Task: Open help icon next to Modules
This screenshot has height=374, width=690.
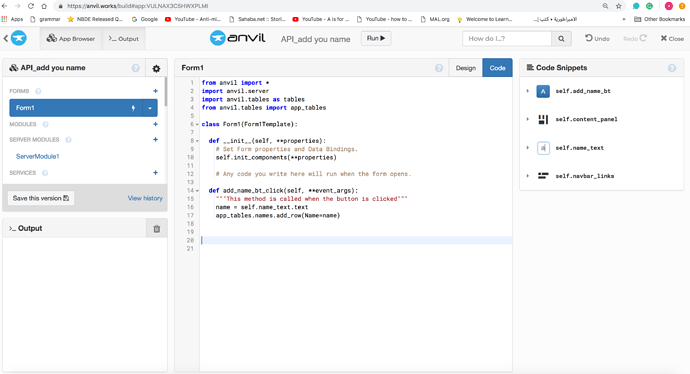Action: click(45, 125)
